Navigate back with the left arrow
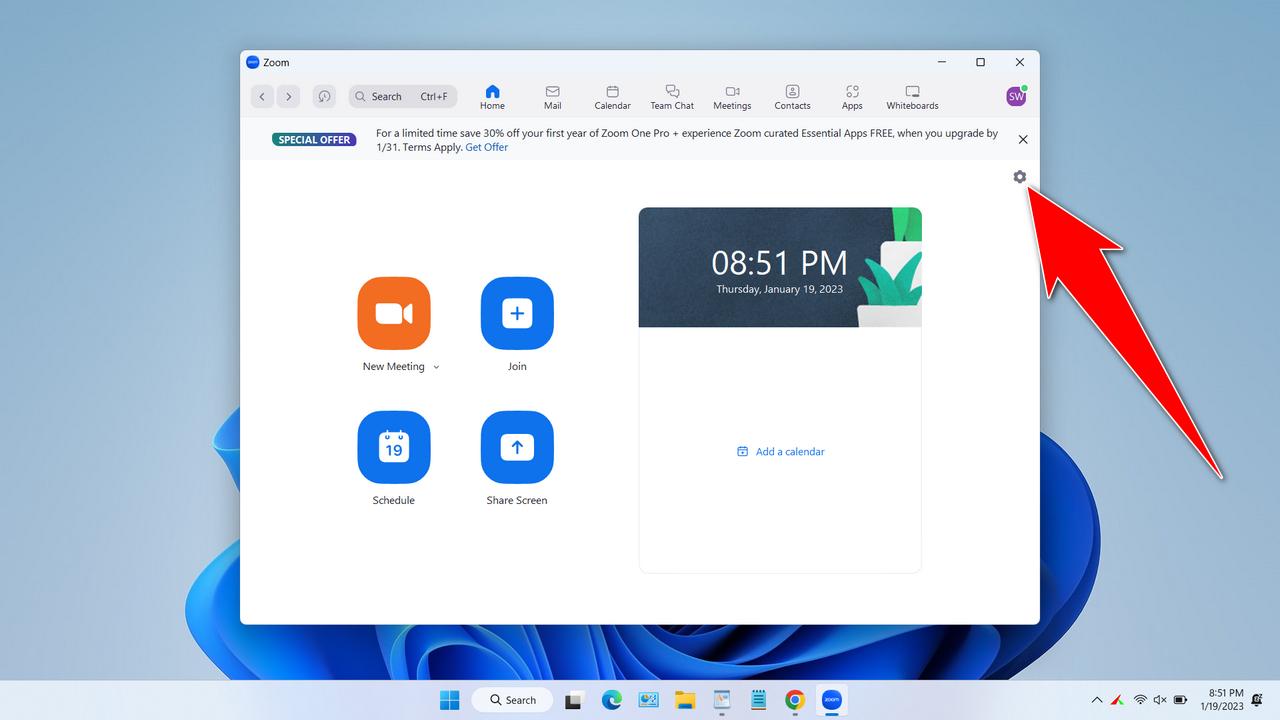Image resolution: width=1280 pixels, height=720 pixels. tap(262, 96)
